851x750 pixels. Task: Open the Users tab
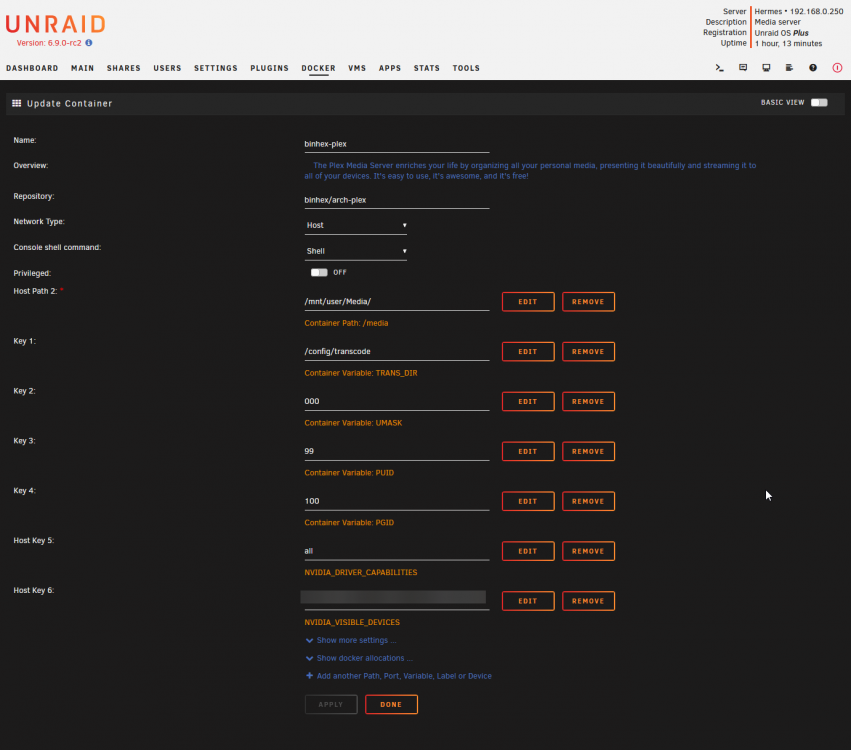pos(167,68)
